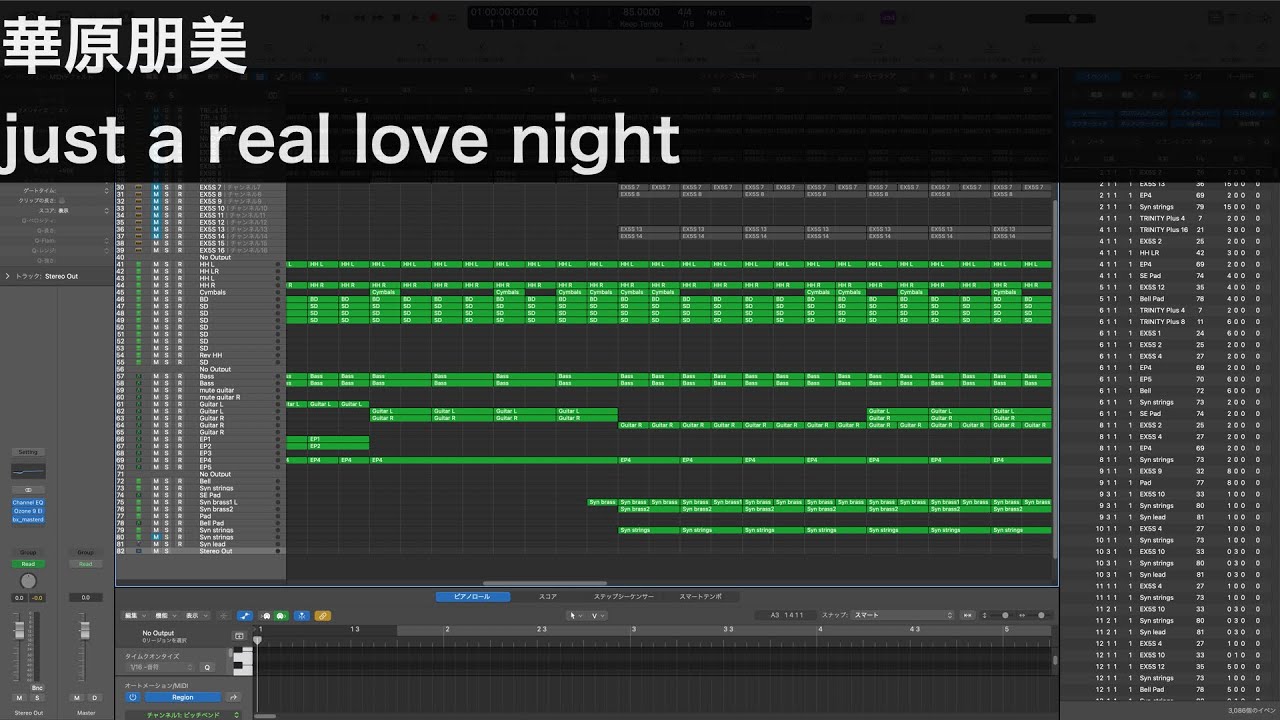This screenshot has width=1280, height=720.
Task: Open the bx_masterd plug-in slot
Action: 28,520
